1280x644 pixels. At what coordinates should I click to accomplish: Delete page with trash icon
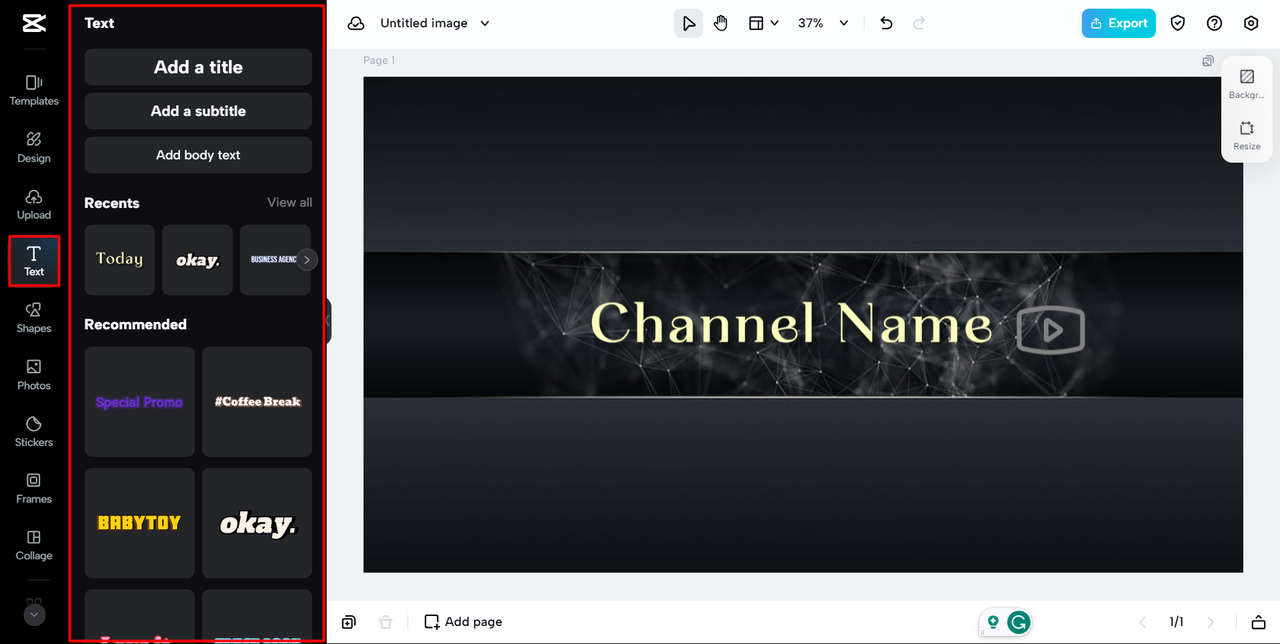tap(385, 622)
